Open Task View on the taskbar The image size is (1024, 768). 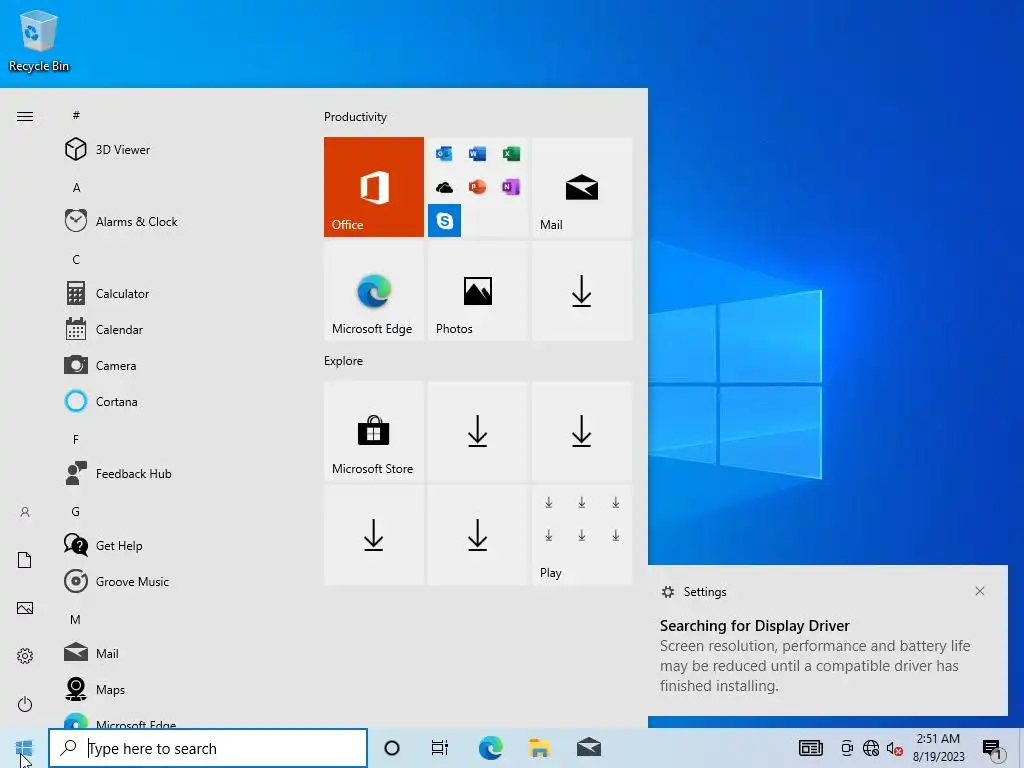coord(440,748)
